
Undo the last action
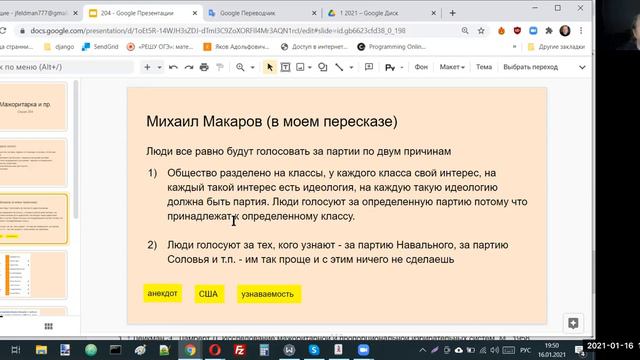(173, 67)
